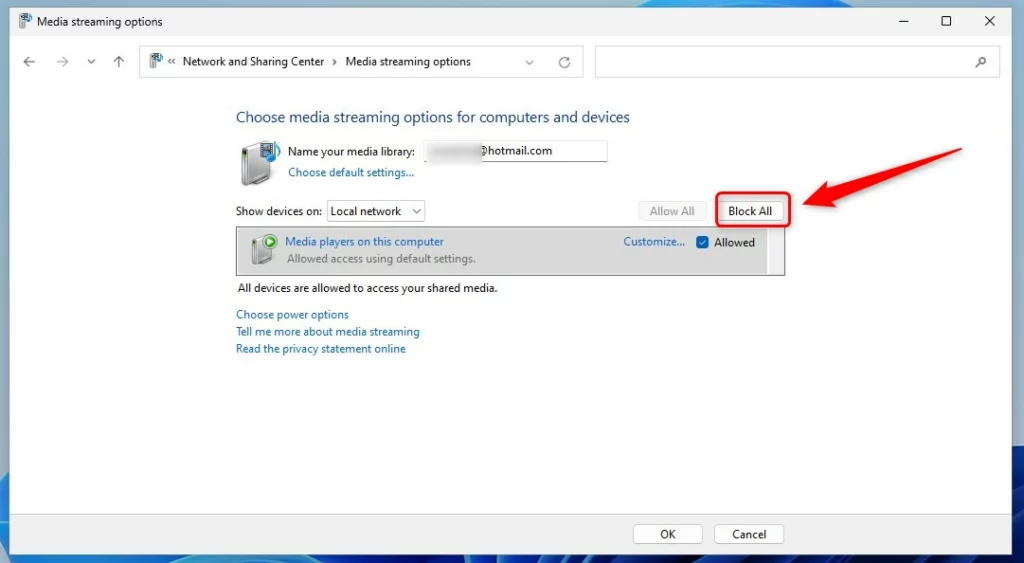Go back using the back arrow
The image size is (1024, 563).
(x=29, y=62)
